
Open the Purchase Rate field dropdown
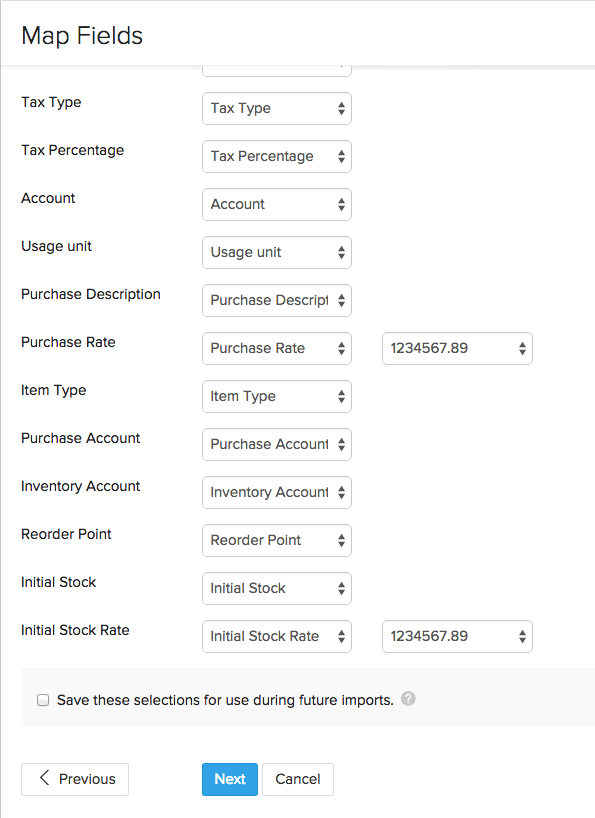pyautogui.click(x=277, y=348)
